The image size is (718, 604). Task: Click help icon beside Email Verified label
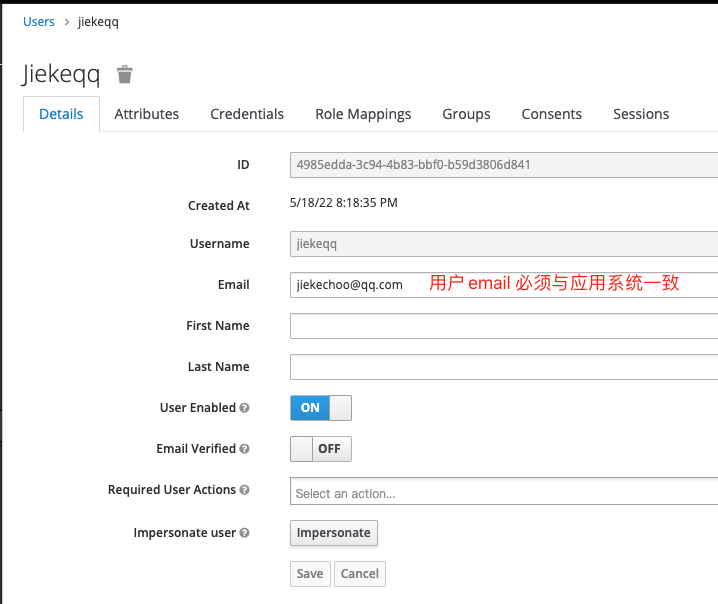(x=245, y=449)
